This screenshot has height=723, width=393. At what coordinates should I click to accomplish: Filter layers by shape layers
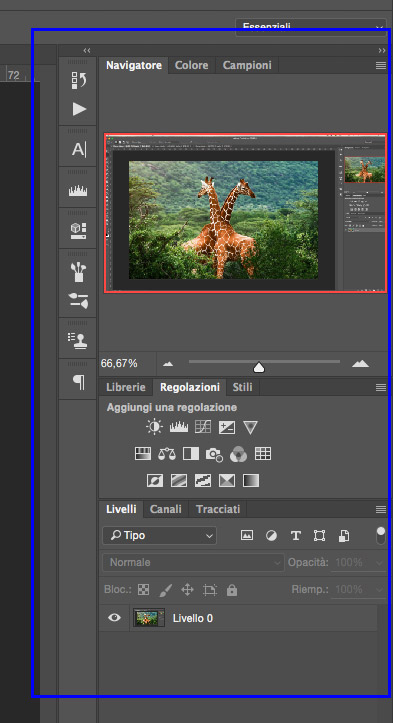(x=319, y=535)
